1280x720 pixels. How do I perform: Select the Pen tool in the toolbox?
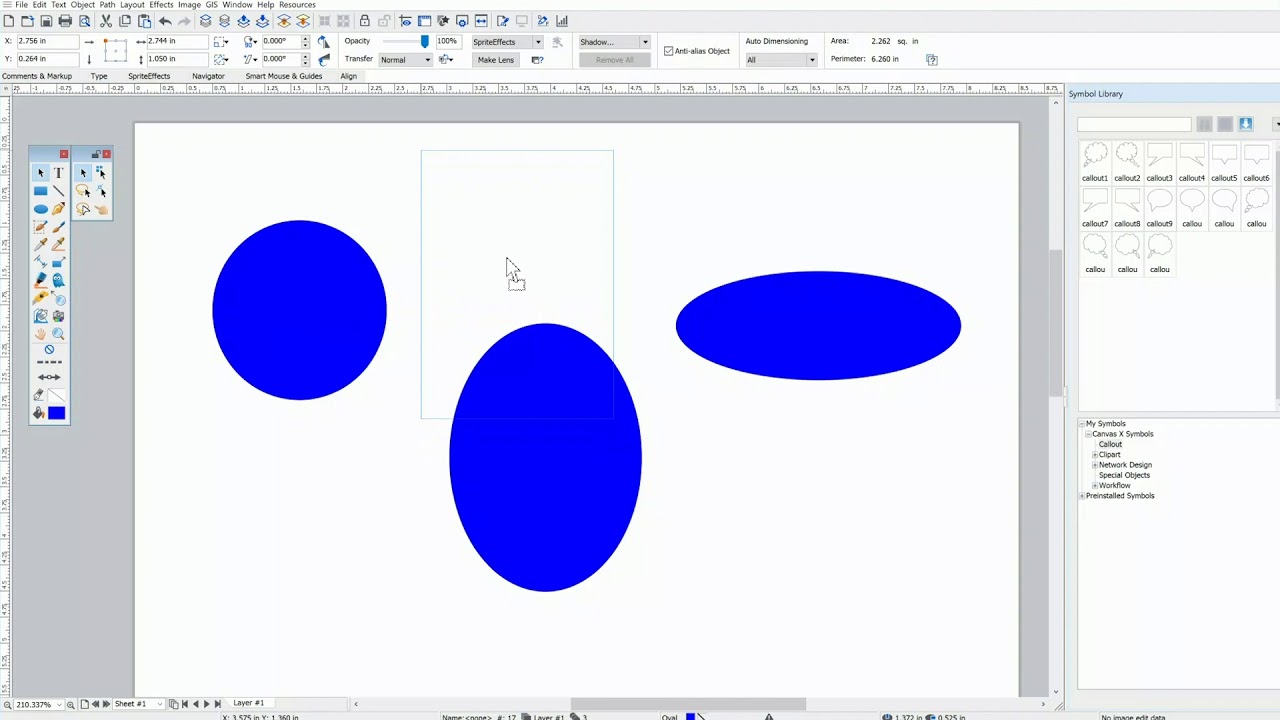click(58, 209)
